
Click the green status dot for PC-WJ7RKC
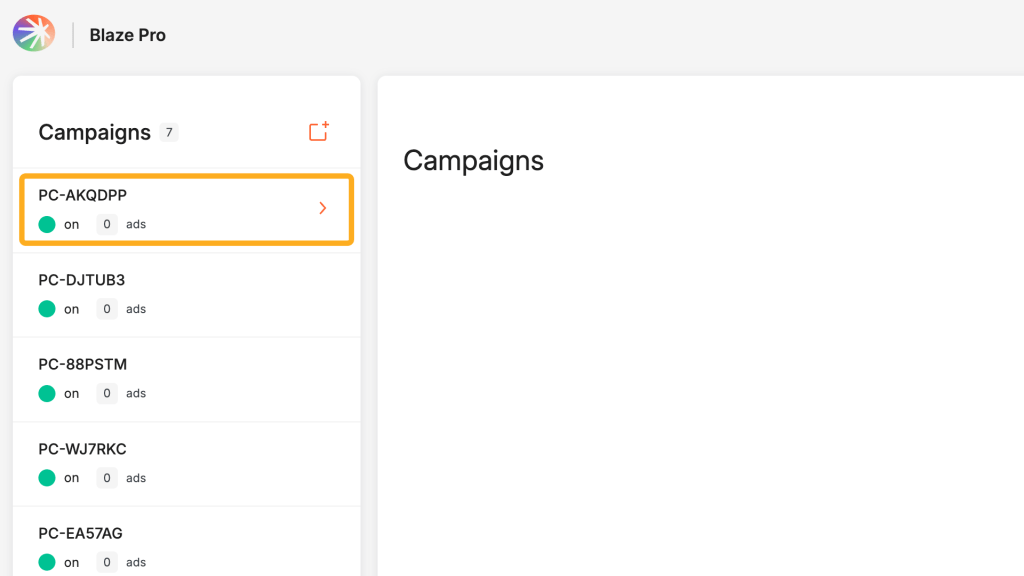[47, 478]
